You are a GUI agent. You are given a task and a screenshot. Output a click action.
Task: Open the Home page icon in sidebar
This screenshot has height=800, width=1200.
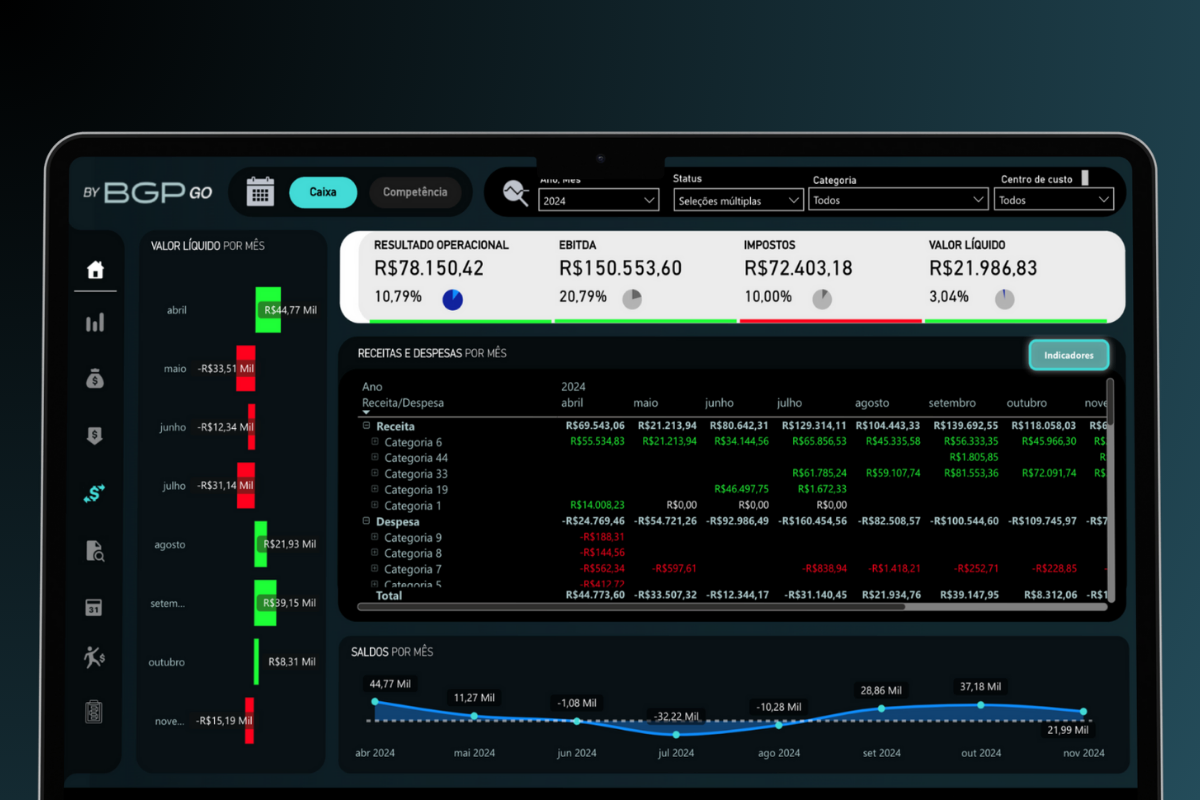pyautogui.click(x=95, y=270)
